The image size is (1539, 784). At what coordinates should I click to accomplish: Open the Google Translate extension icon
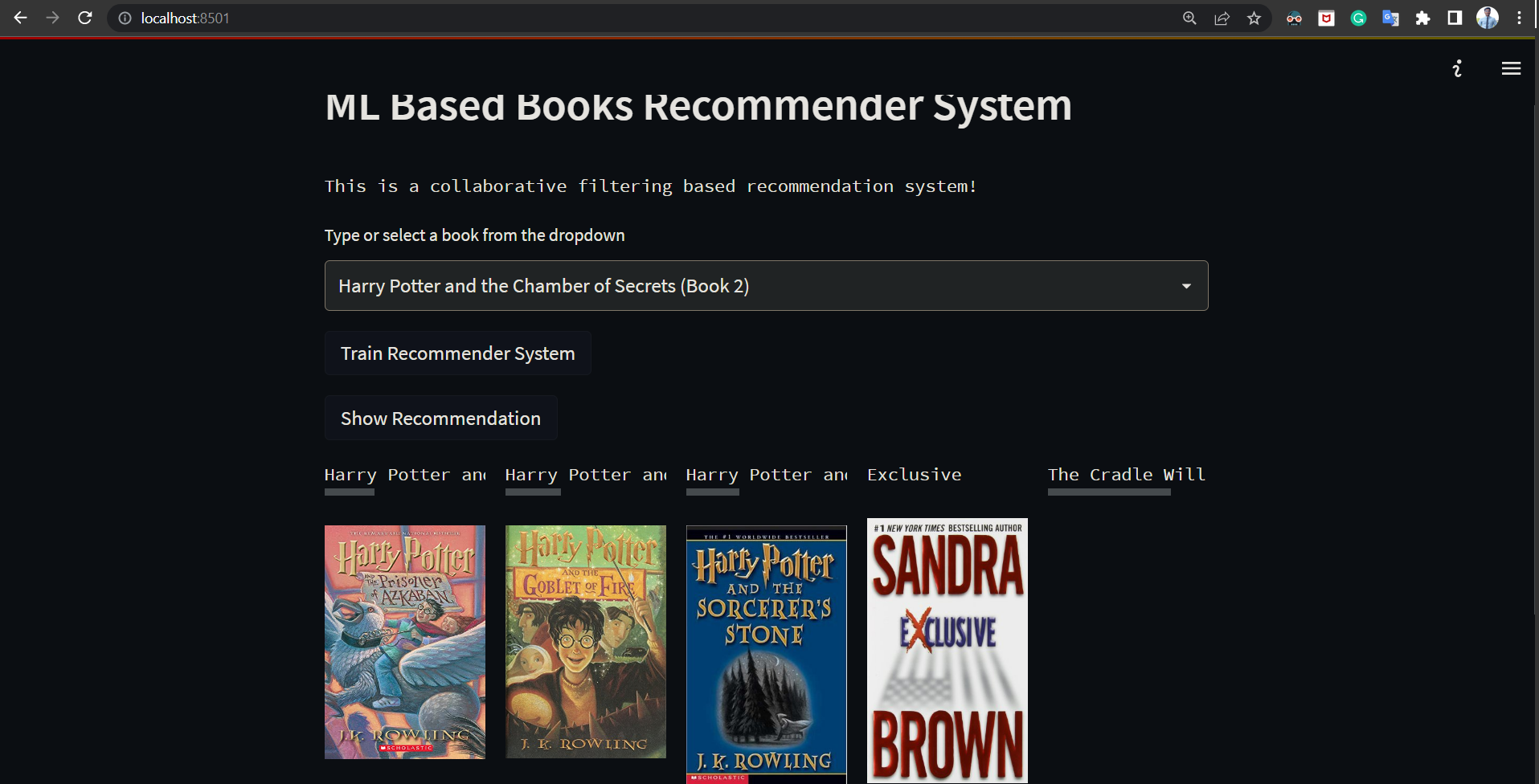[x=1390, y=18]
